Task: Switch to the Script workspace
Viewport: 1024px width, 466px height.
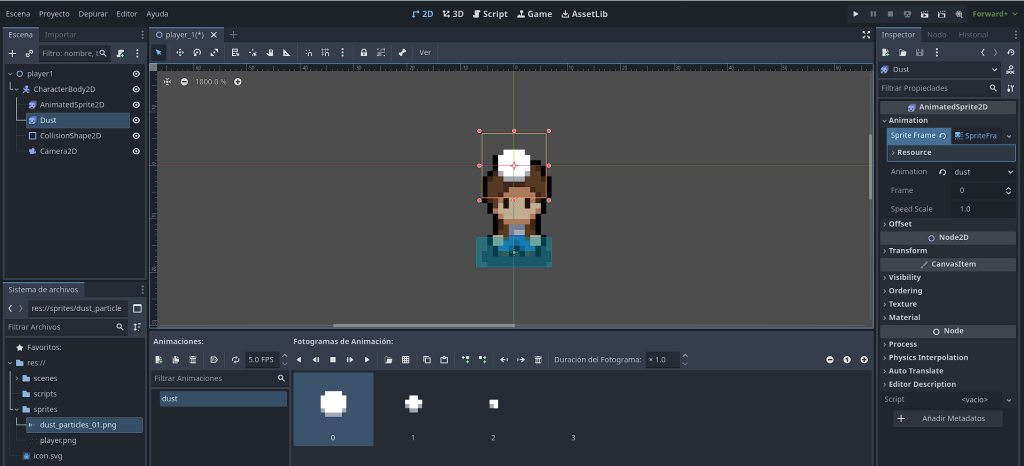Action: (490, 14)
